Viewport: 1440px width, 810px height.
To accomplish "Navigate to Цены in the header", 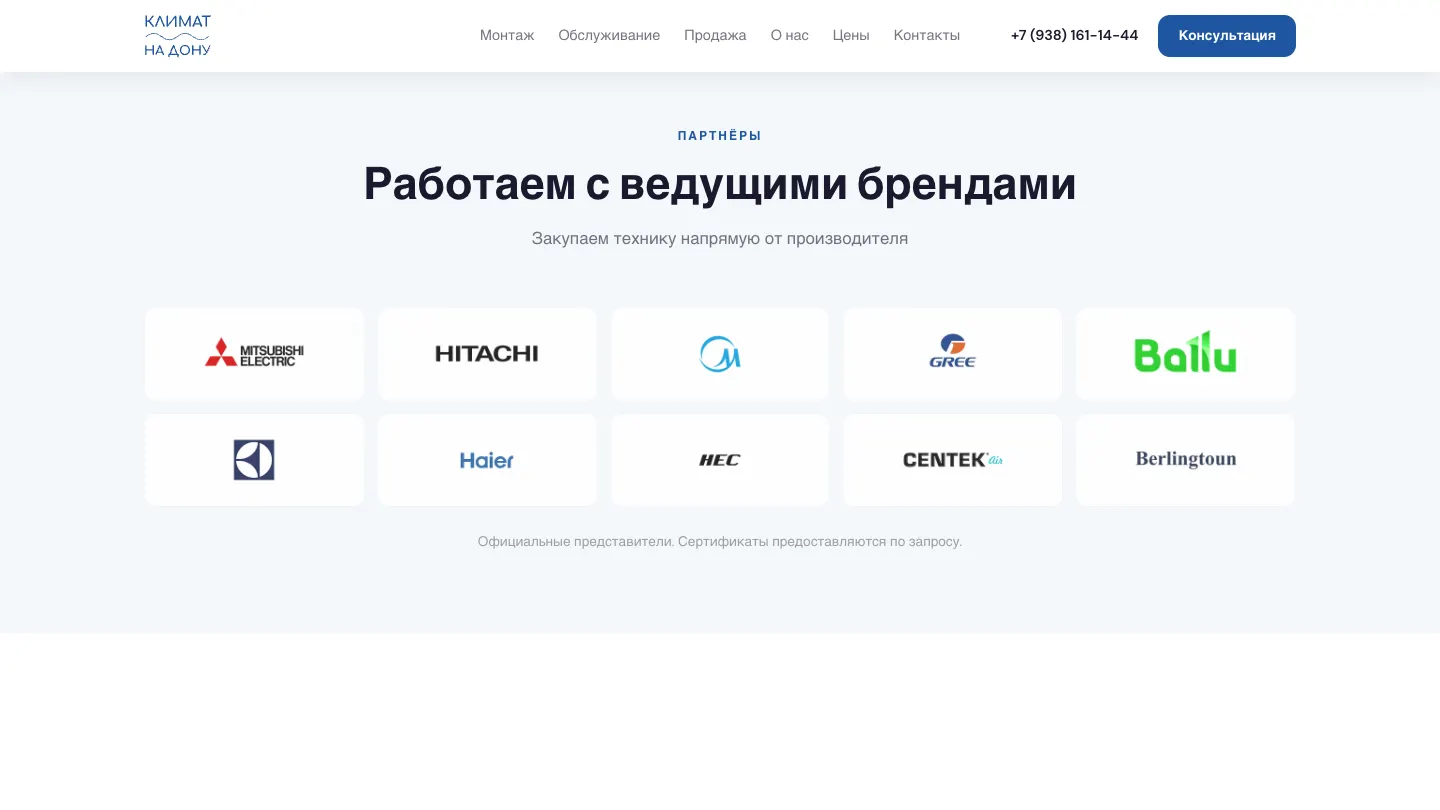I will coord(851,35).
